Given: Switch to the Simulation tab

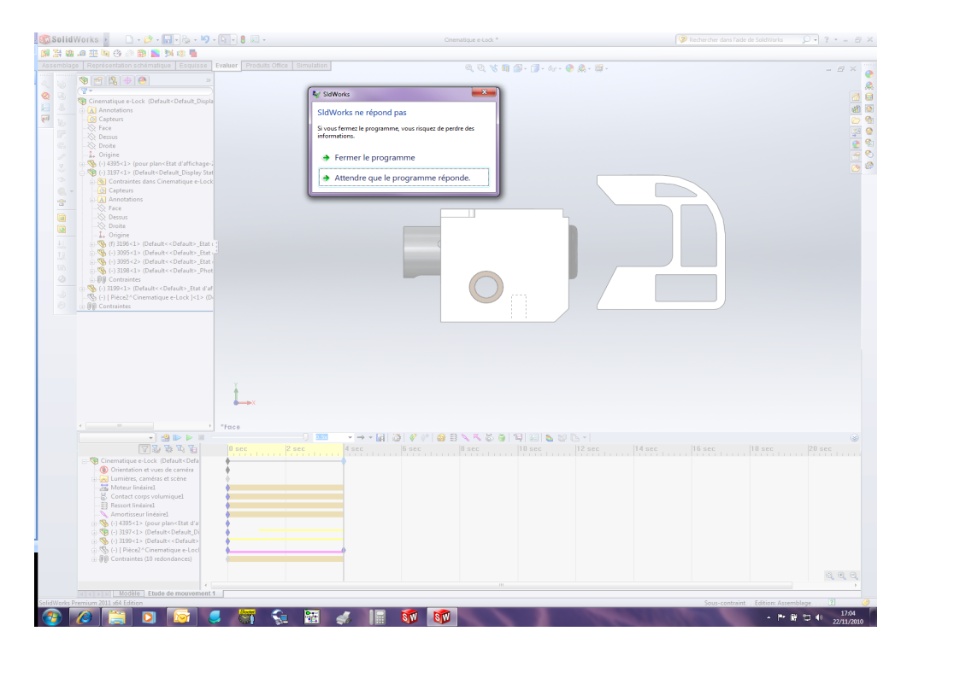Looking at the screenshot, I should [x=312, y=66].
